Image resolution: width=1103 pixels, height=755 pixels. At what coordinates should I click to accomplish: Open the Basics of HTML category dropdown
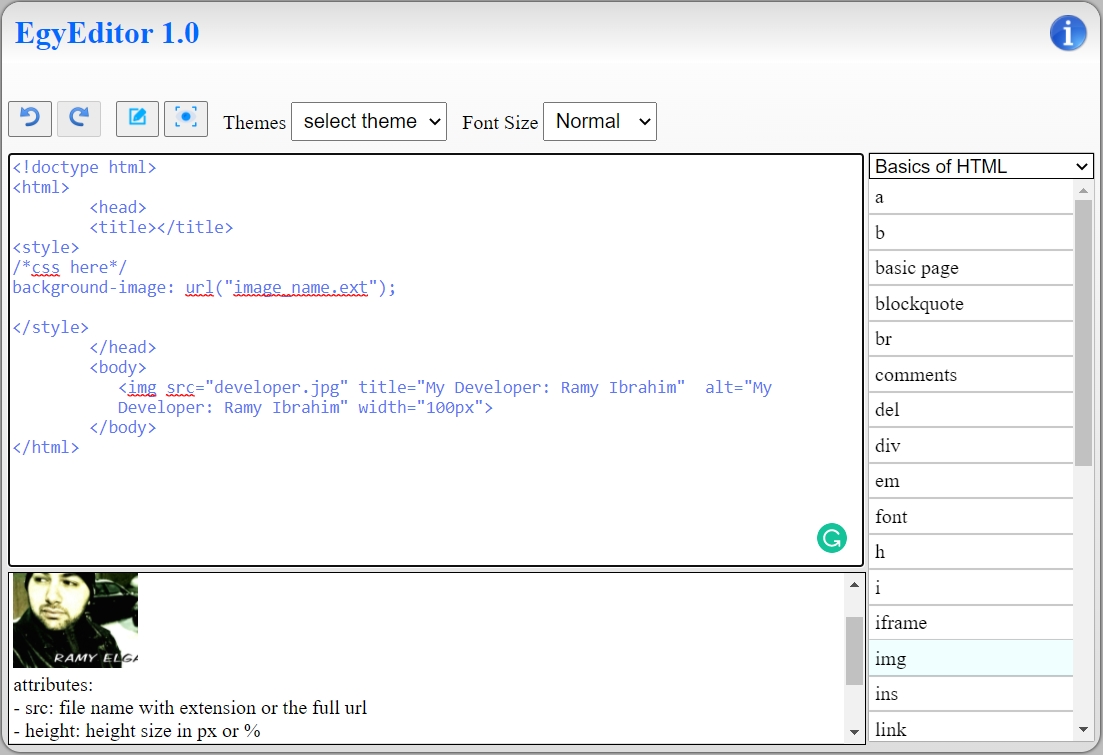[979, 166]
